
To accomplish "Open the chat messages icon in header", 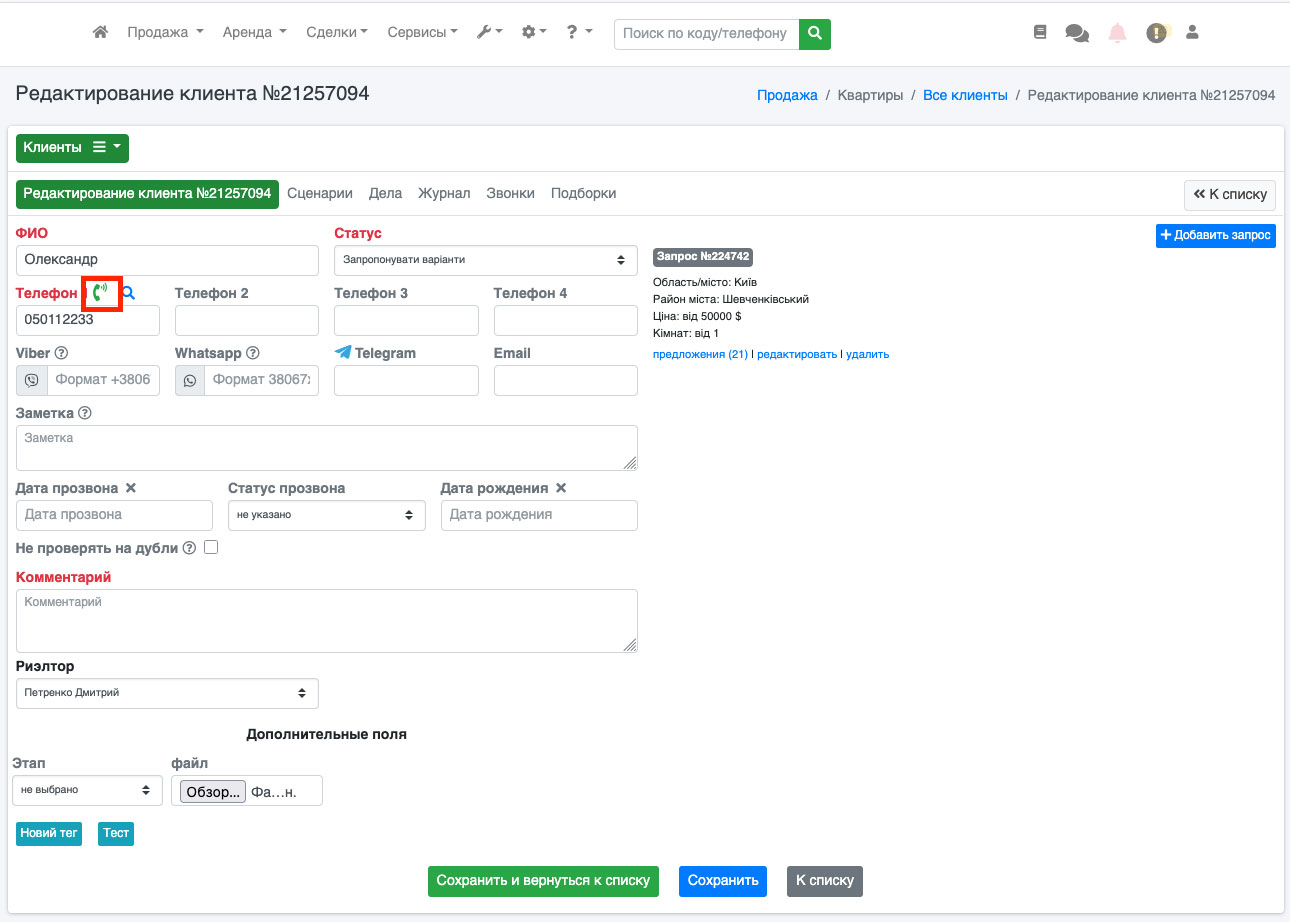I will [1077, 33].
